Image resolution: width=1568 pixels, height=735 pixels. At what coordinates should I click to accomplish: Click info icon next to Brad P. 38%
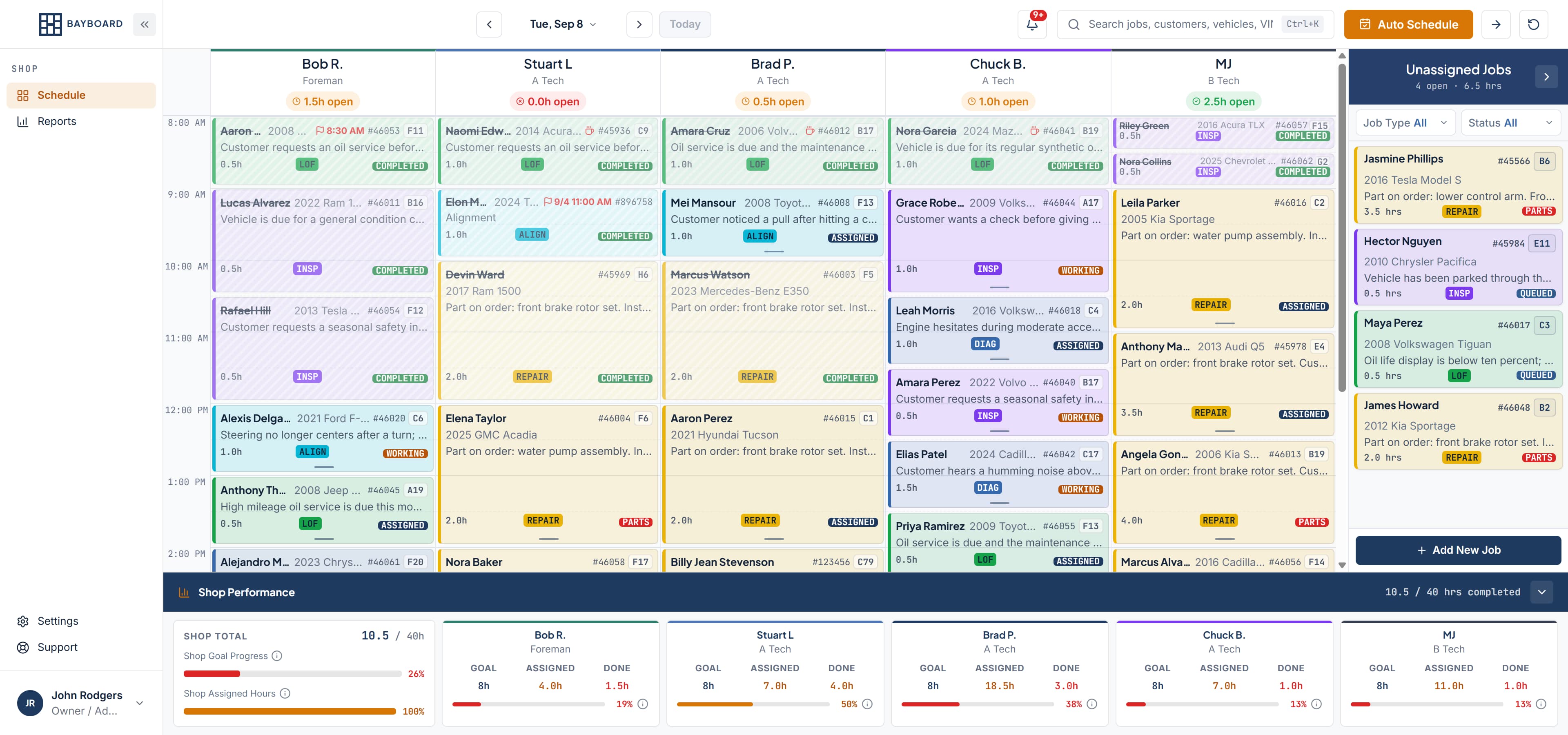click(1092, 704)
